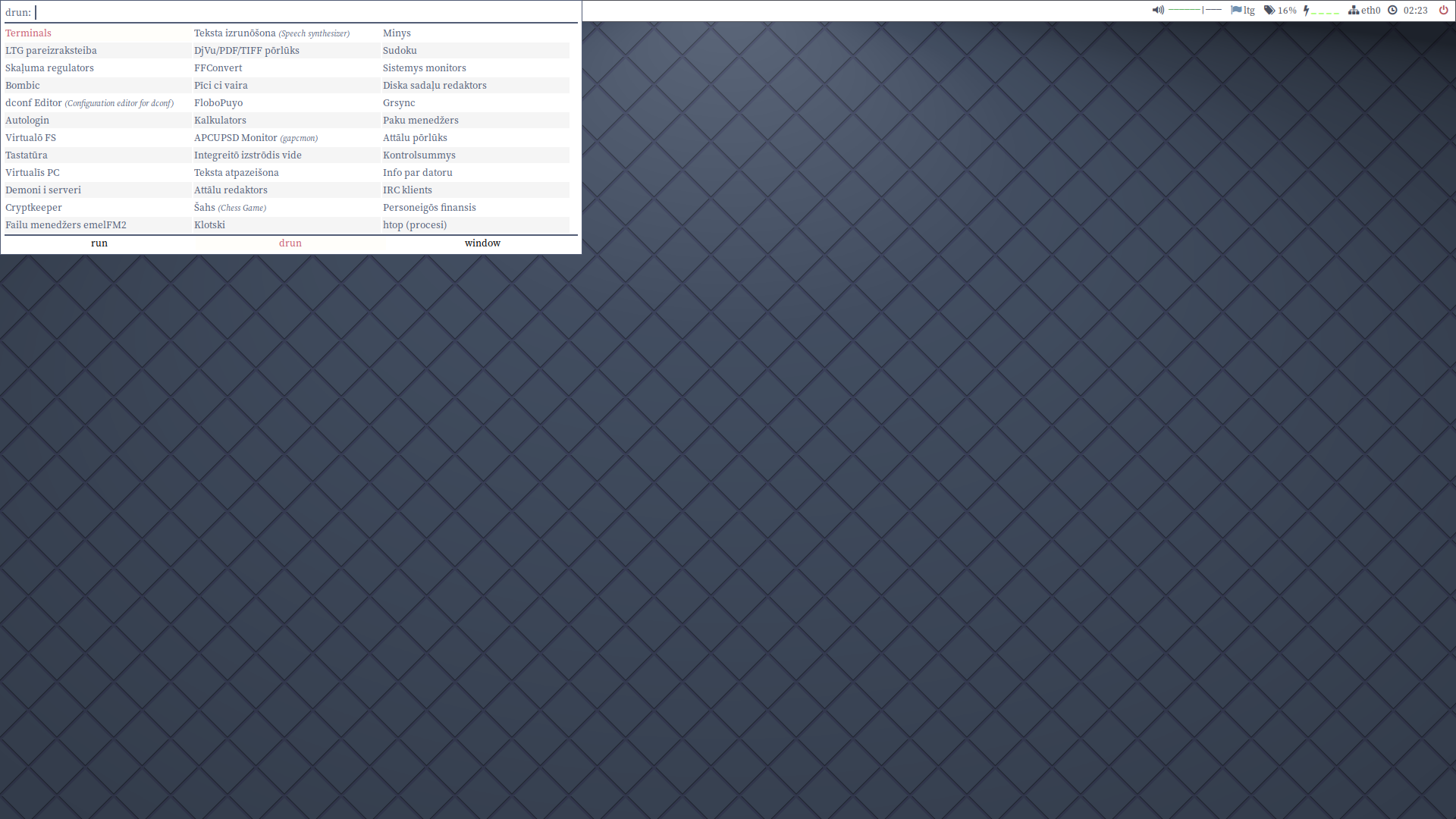Open dconf Editor entry
The width and height of the screenshot is (1456, 819).
point(97,103)
